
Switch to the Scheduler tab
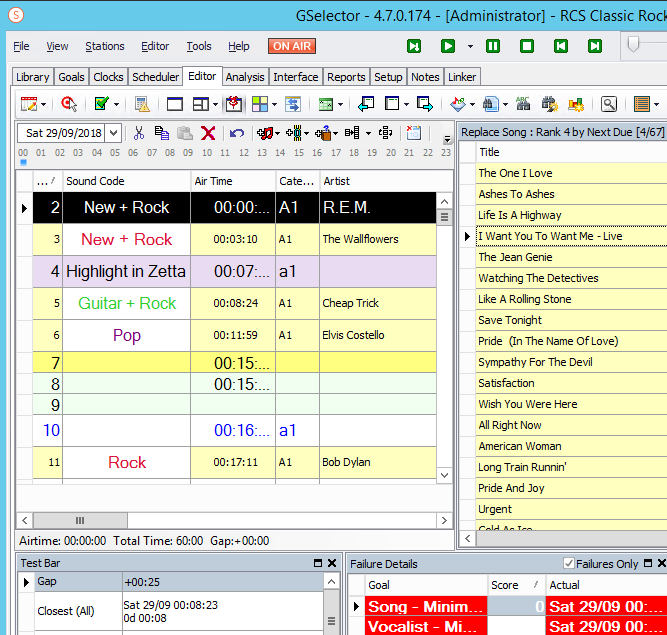coord(155,77)
